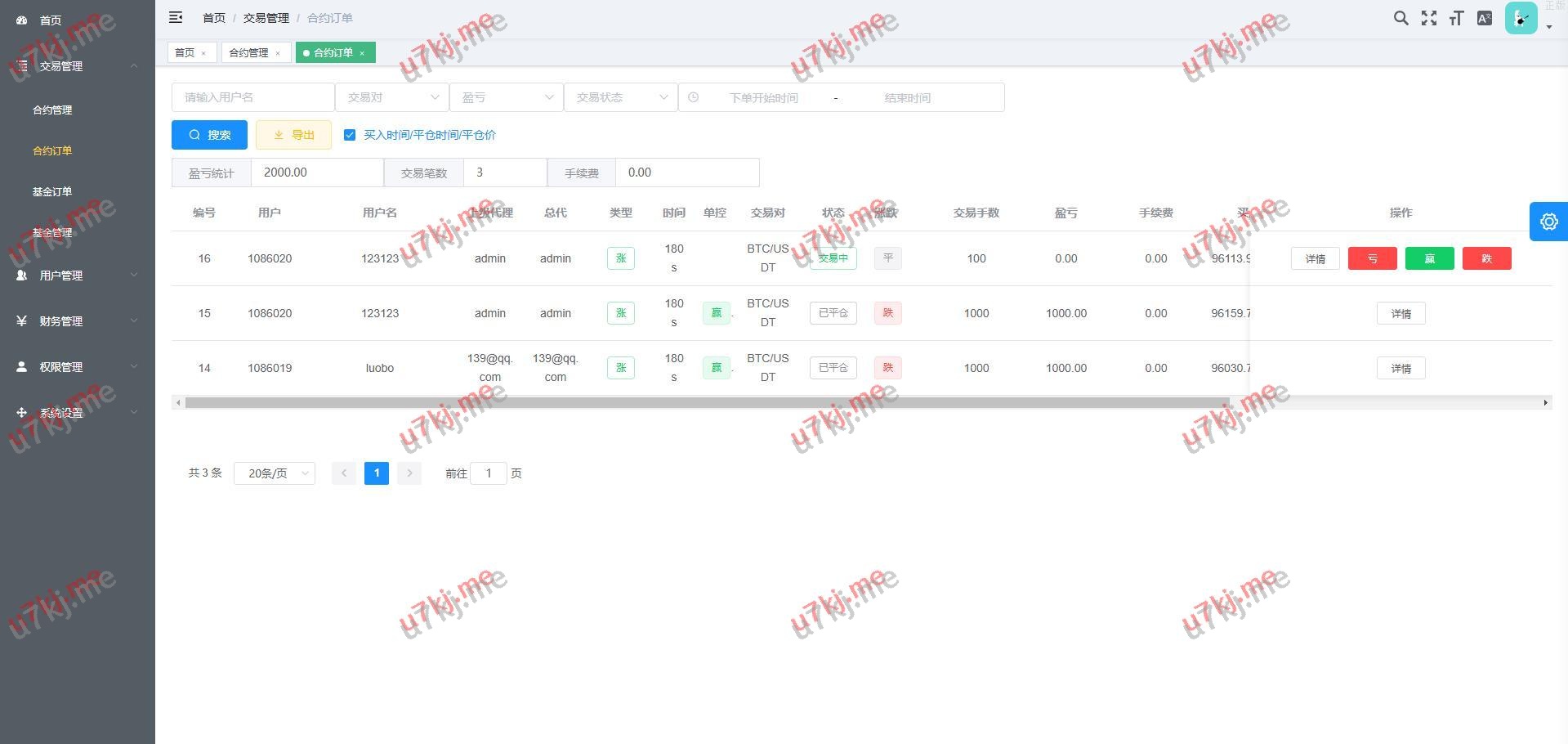Click the user avatar in top right

coord(1521,18)
